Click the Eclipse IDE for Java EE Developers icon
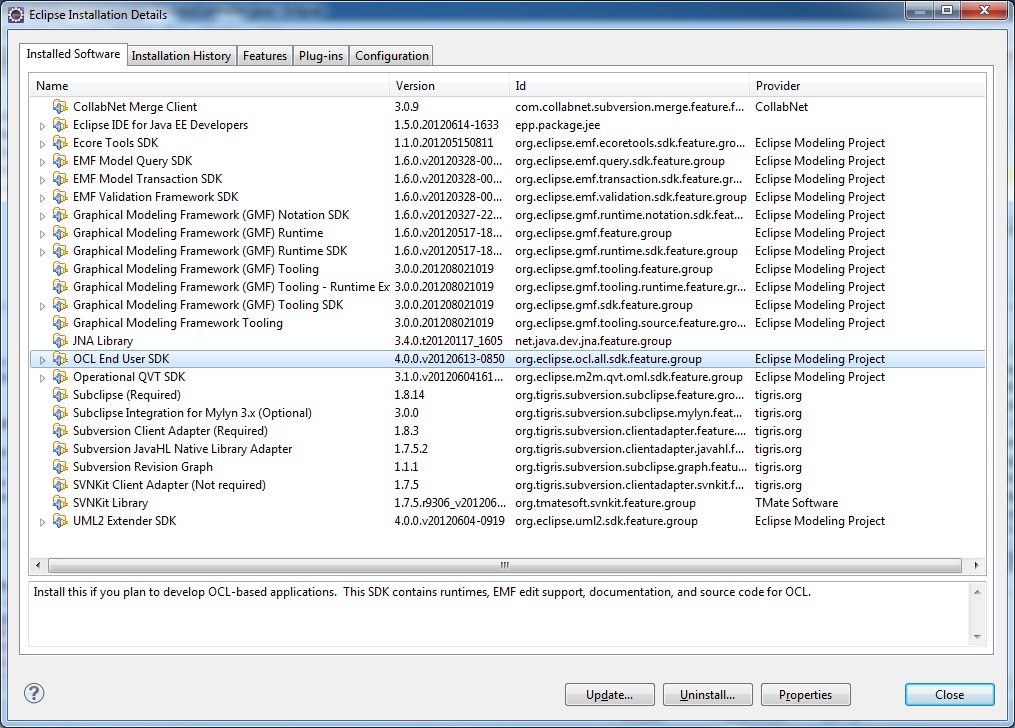1015x728 pixels. pos(60,125)
